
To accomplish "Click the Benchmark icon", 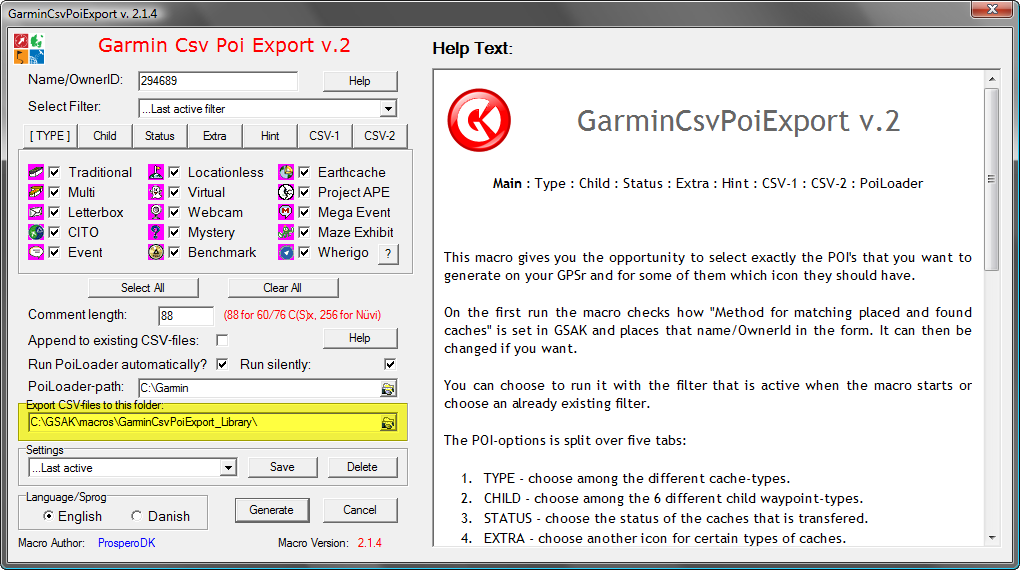I will (x=155, y=252).
